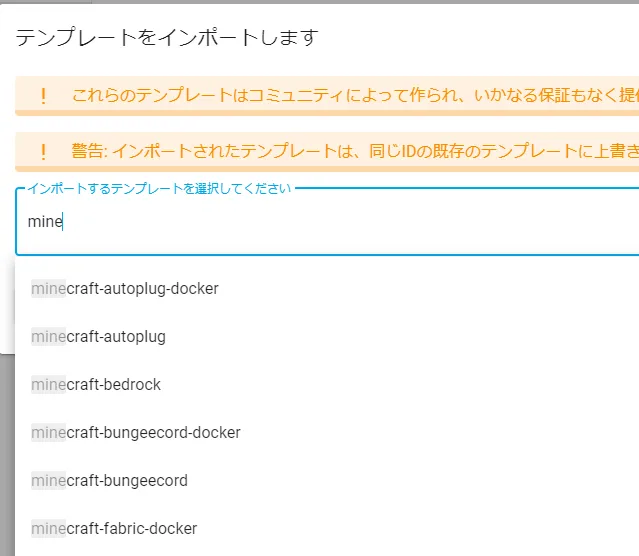Click the exclamation icon beside the 警告 message
Screen dimensions: 639x556
pyautogui.click(x=43, y=152)
